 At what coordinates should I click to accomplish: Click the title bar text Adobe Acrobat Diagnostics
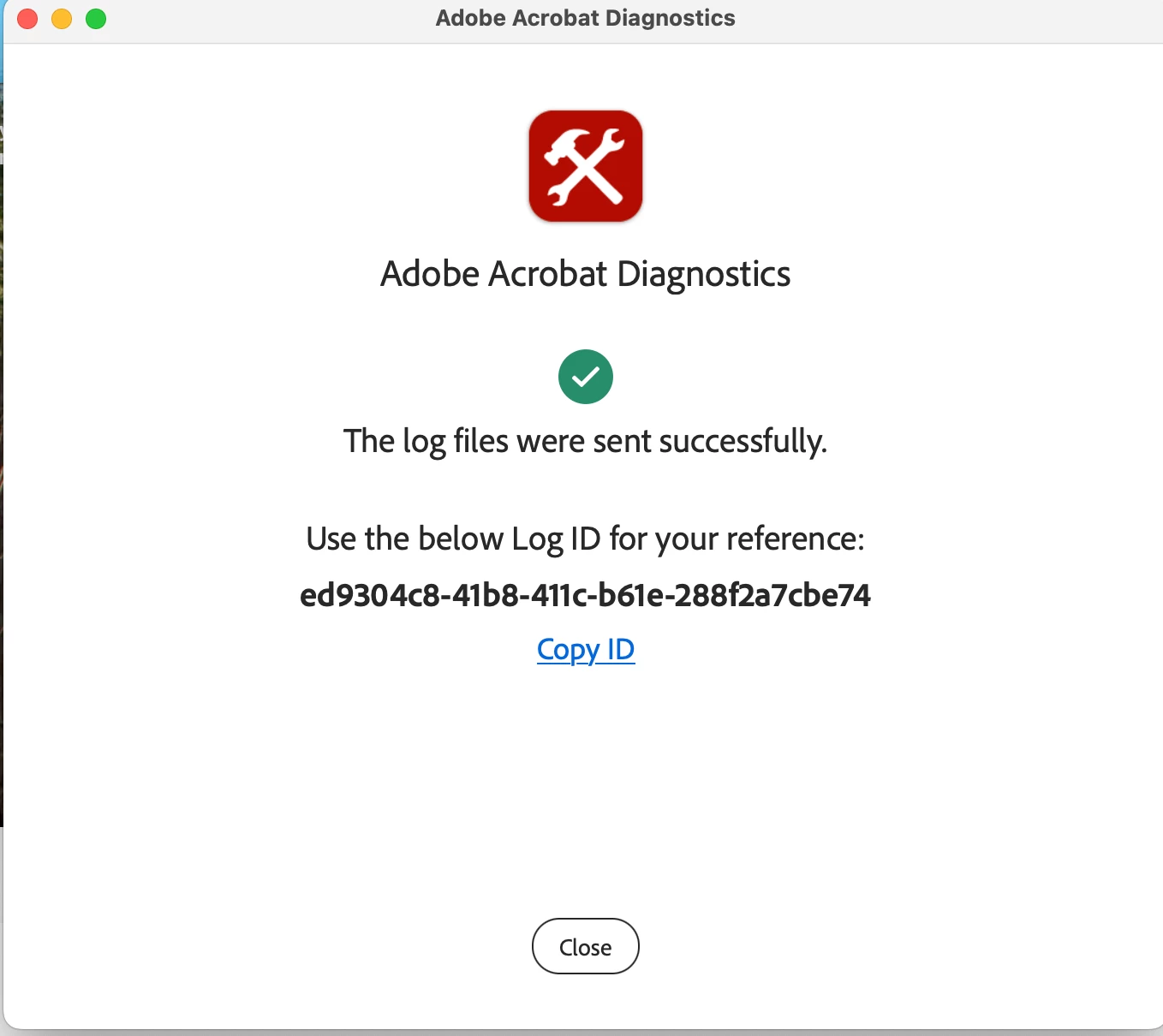pos(586,18)
